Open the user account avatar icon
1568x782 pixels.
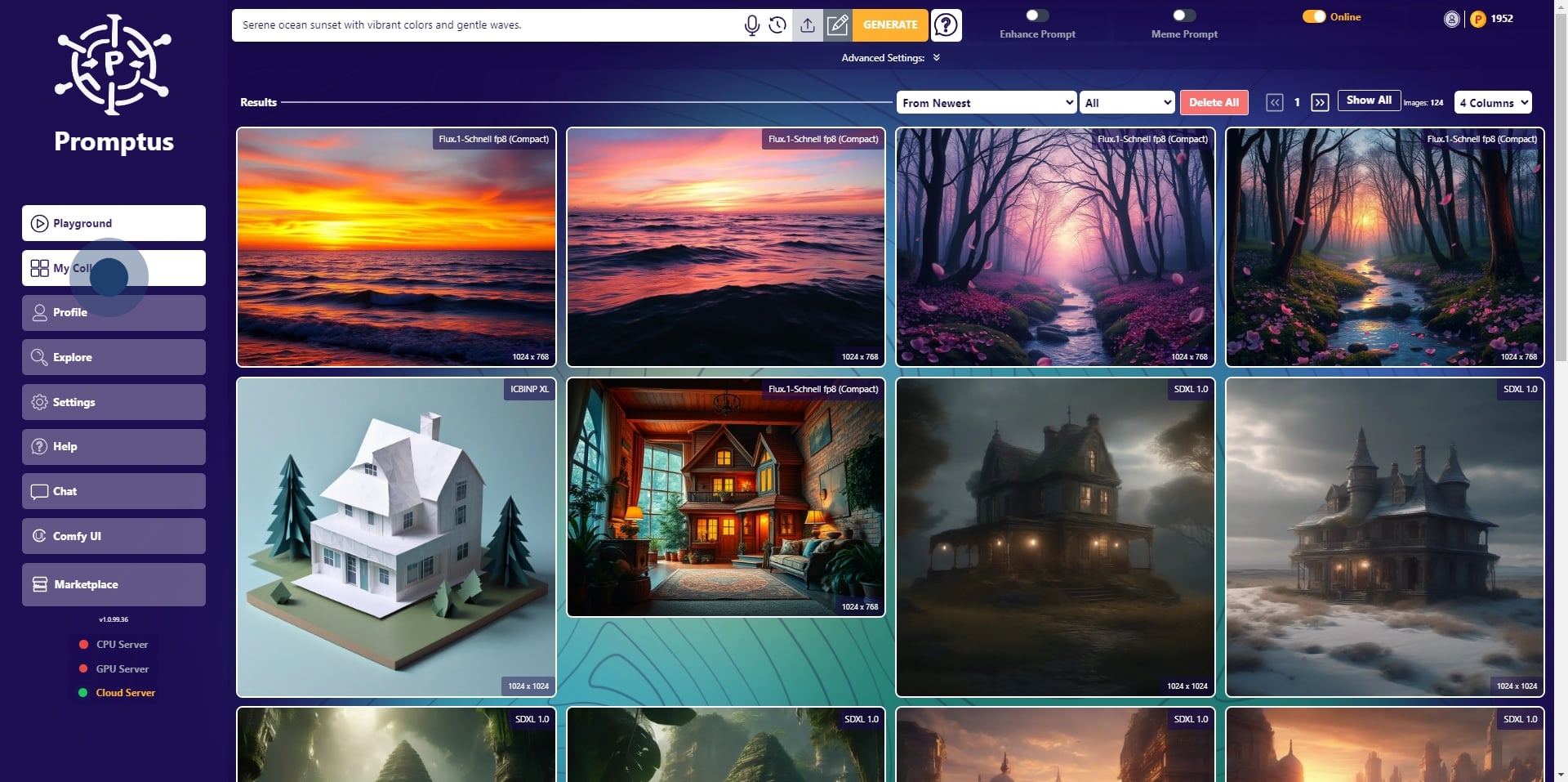coord(1452,19)
